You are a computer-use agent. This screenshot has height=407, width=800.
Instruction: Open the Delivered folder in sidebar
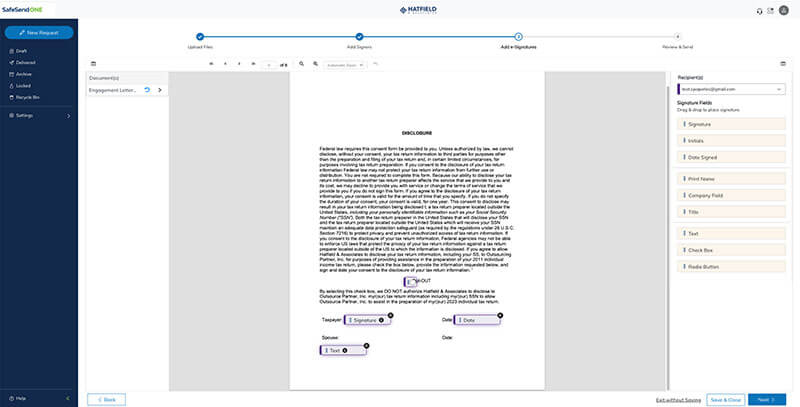pyautogui.click(x=22, y=63)
